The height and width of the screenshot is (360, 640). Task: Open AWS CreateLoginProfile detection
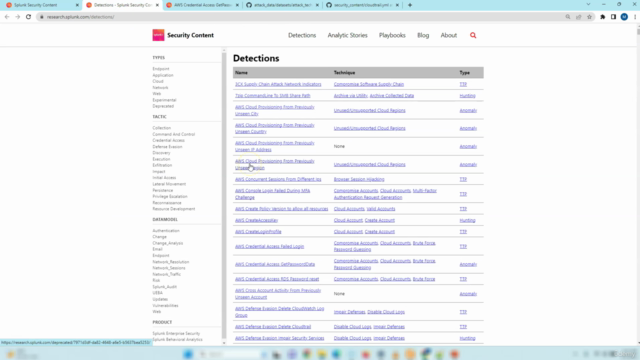[258, 232]
